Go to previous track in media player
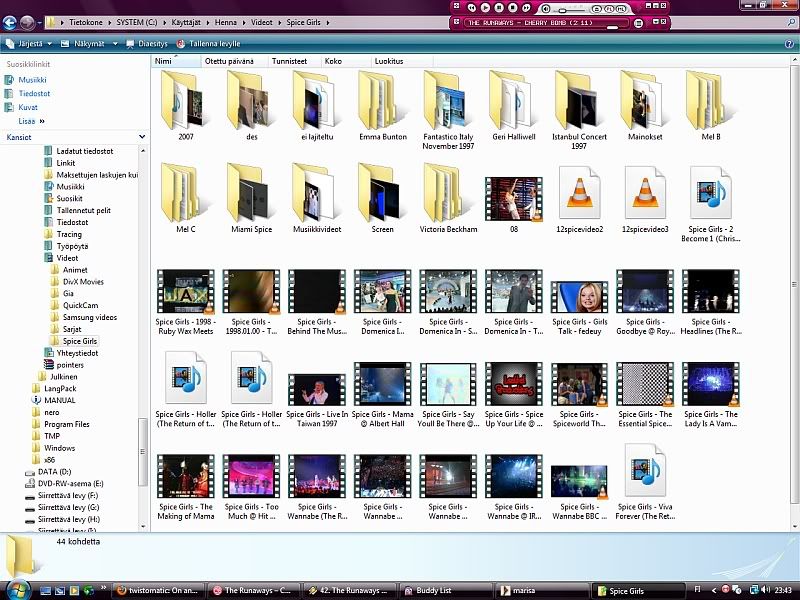This screenshot has height=600, width=800. 471,8
